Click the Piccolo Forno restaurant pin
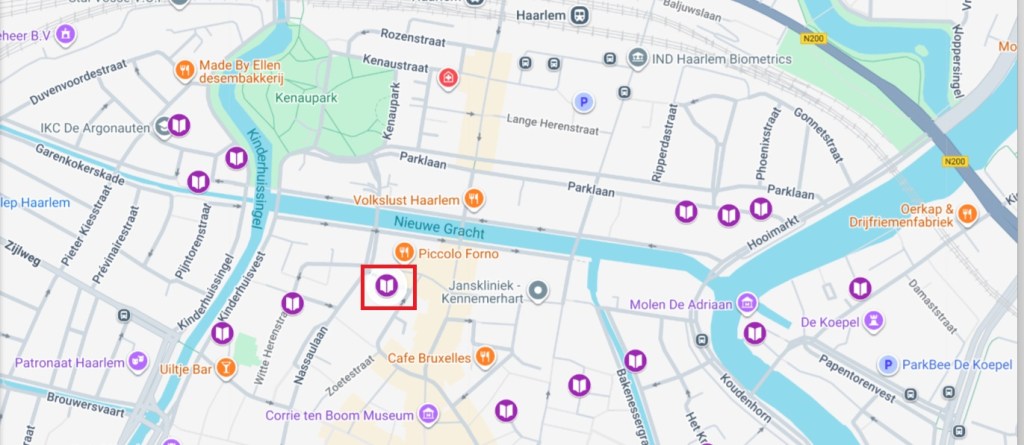Viewport: 1024px width, 445px height. pyautogui.click(x=404, y=252)
